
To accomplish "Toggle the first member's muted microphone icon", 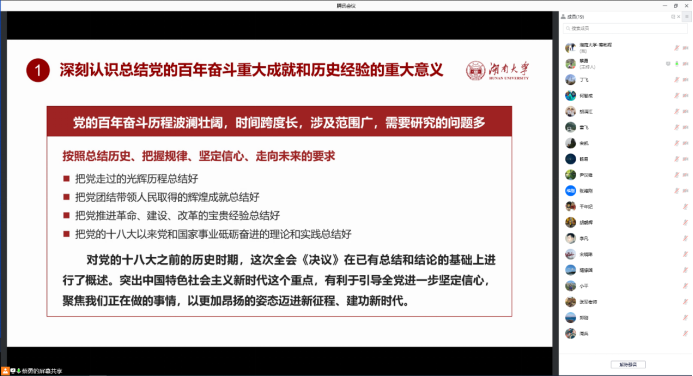I will (x=676, y=48).
